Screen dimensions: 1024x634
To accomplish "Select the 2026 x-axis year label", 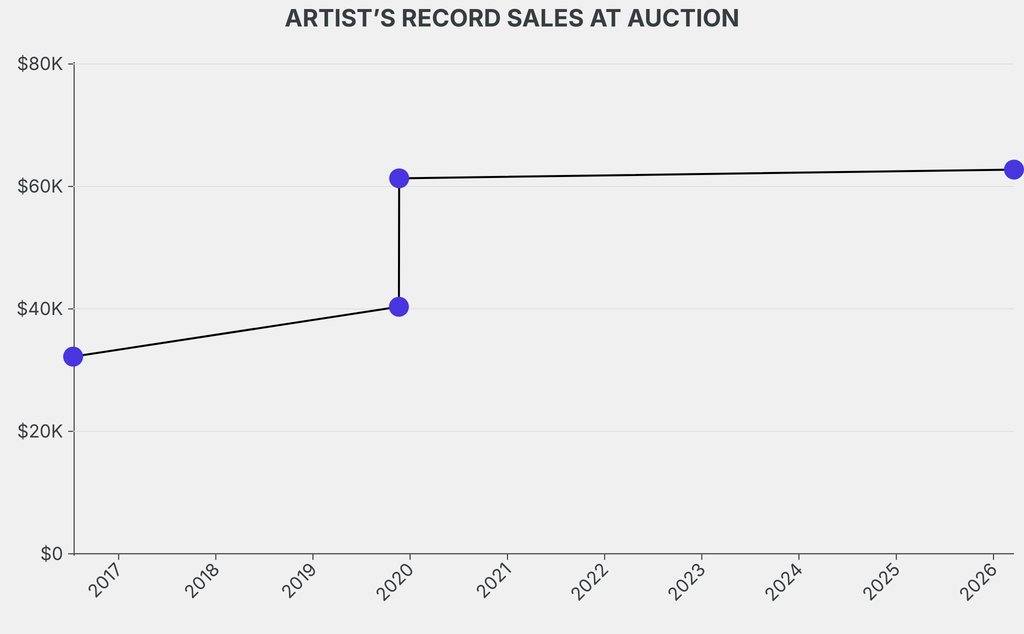I will click(977, 580).
